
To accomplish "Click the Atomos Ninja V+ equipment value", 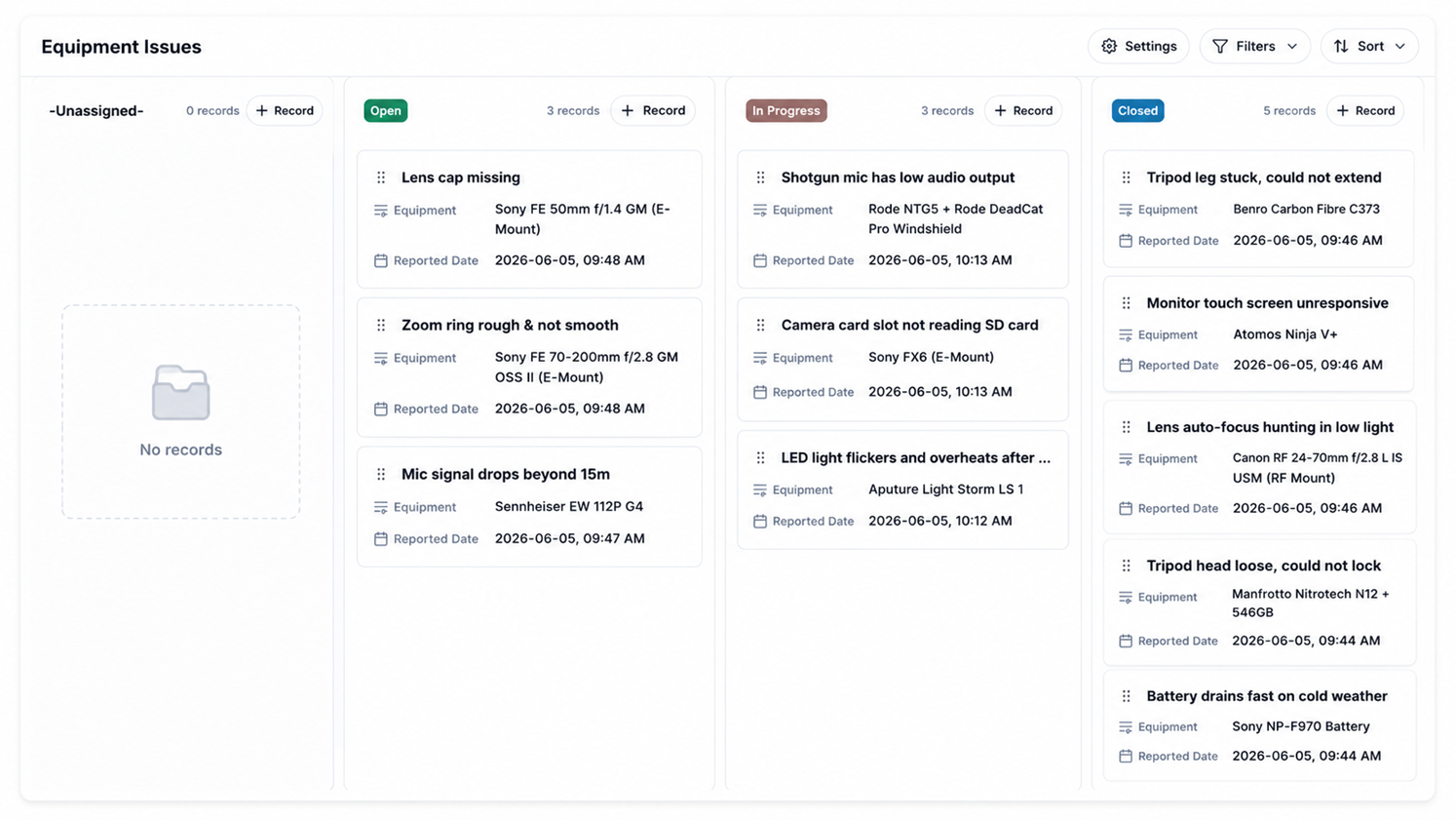I will (1285, 334).
